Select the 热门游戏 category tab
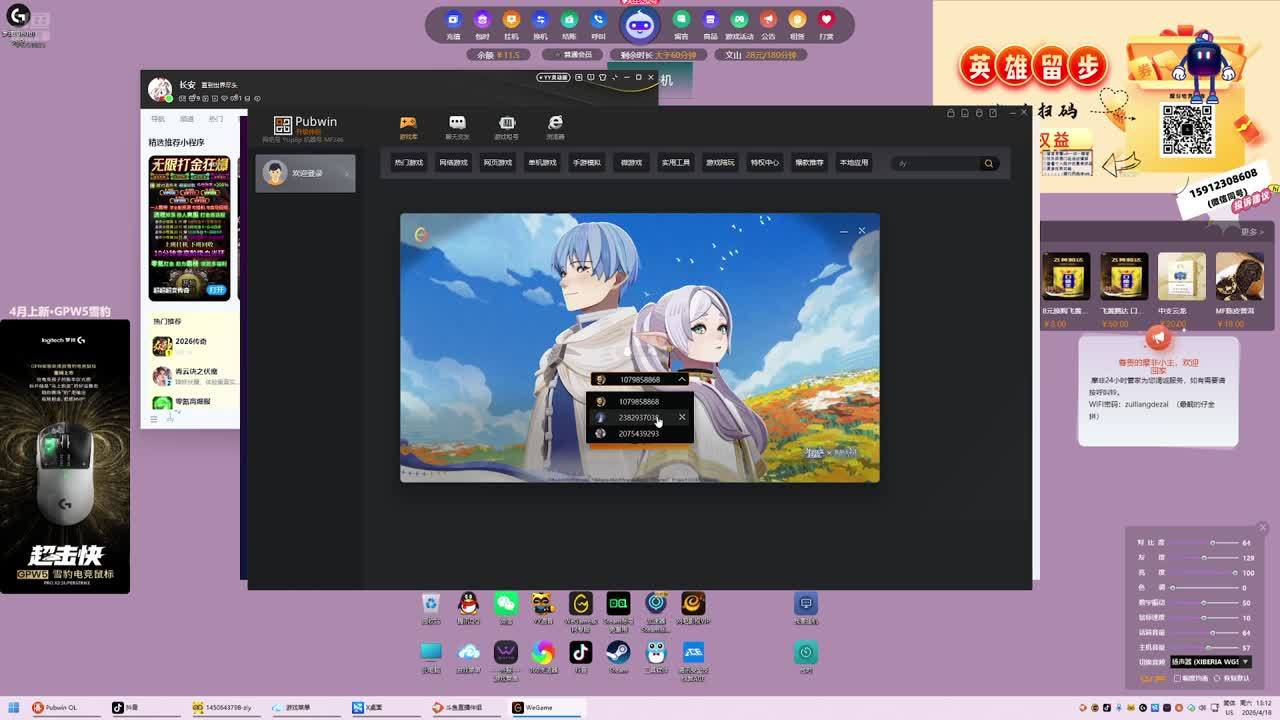 coord(408,163)
